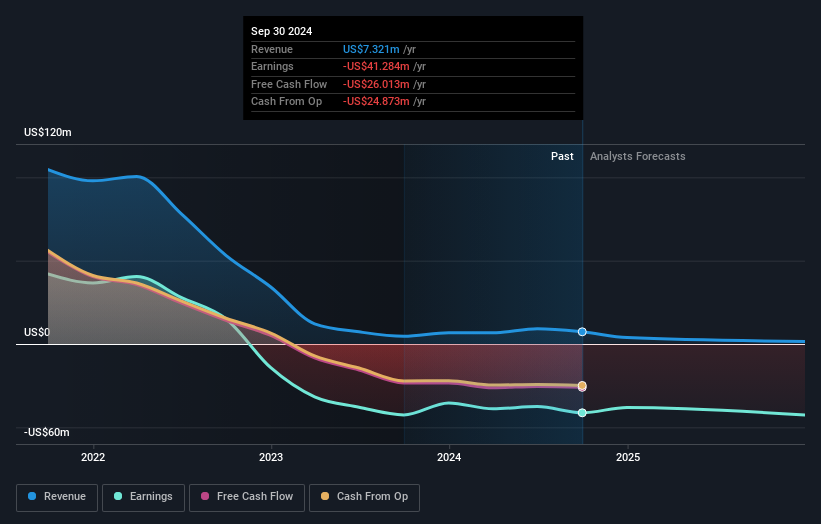
Task: Click the -US$24.873m cash from op value
Action: click(376, 102)
